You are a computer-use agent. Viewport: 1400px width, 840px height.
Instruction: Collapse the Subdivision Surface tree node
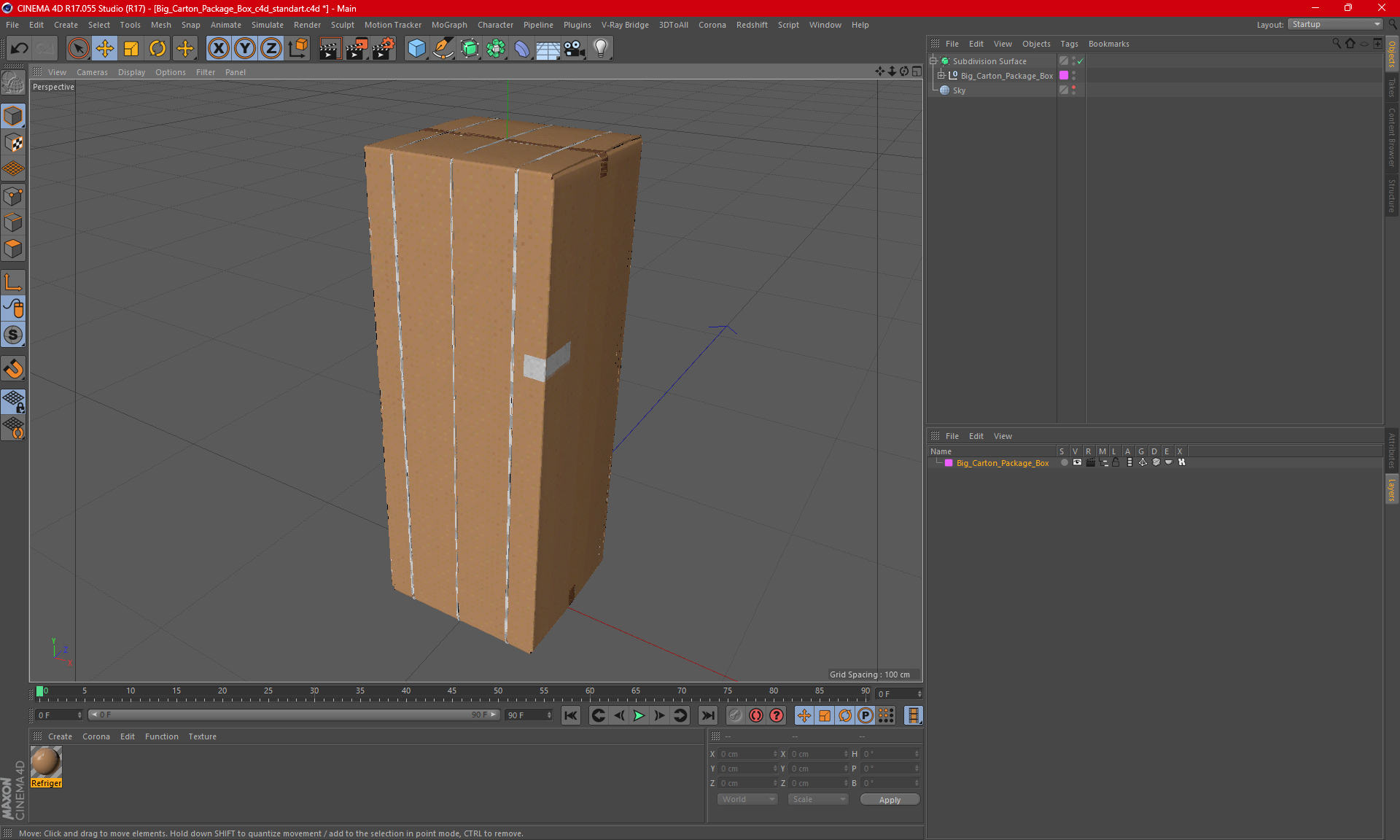point(933,61)
